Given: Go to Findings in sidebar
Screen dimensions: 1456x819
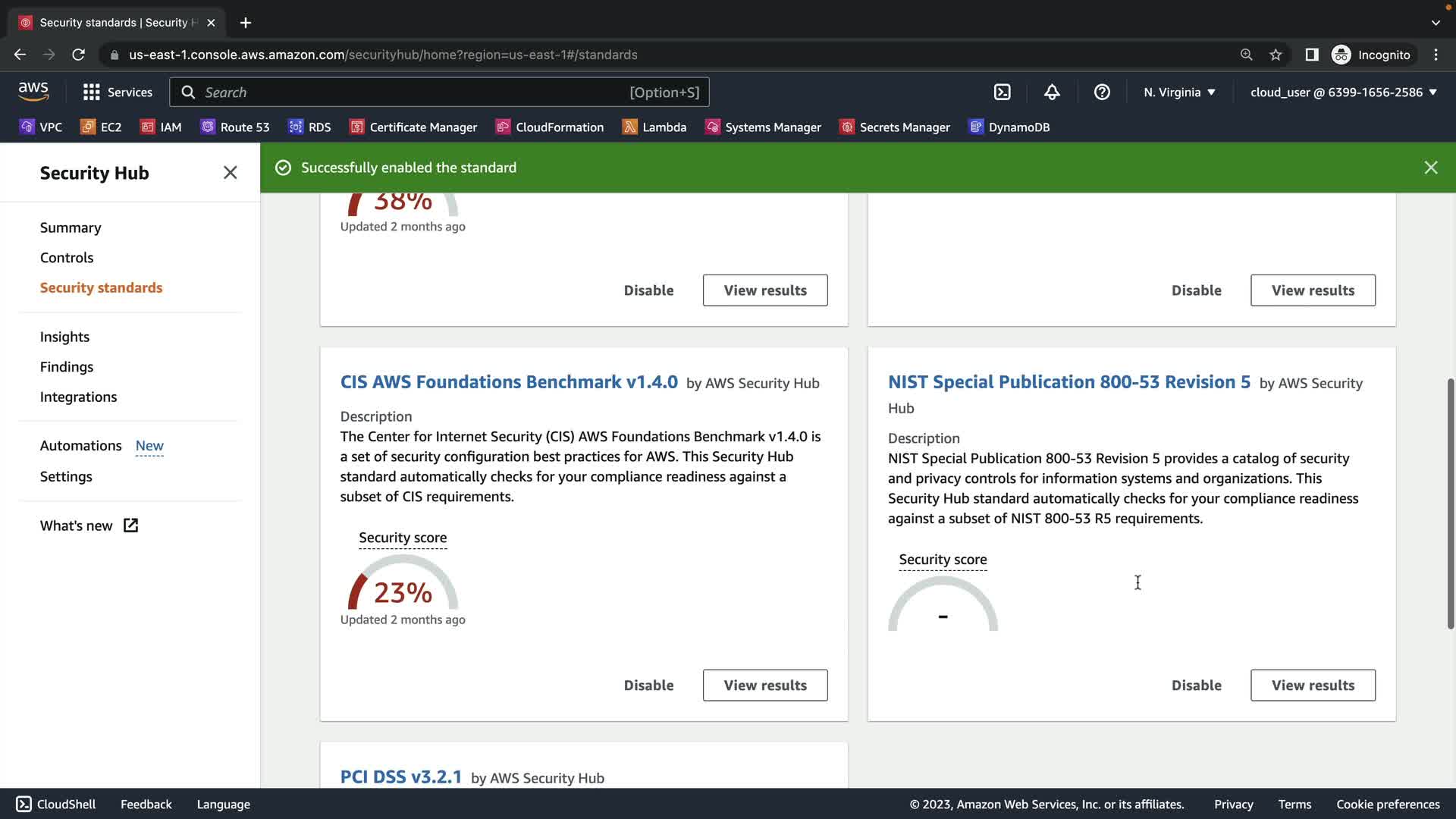Looking at the screenshot, I should pyautogui.click(x=67, y=367).
